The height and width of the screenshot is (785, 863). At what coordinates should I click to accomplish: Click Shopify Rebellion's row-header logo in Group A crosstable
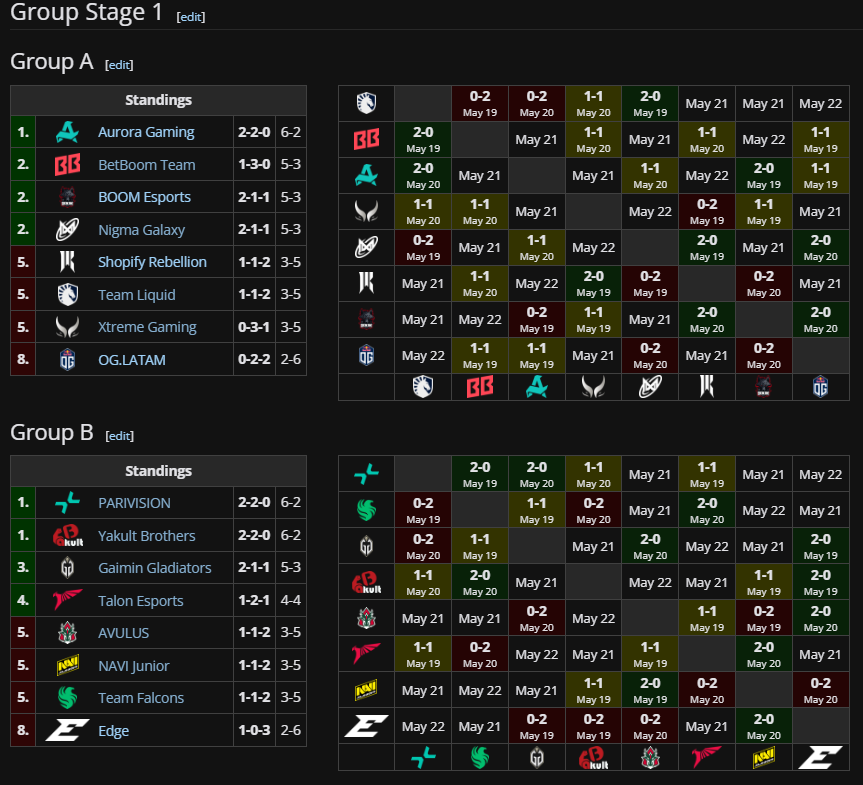(367, 284)
